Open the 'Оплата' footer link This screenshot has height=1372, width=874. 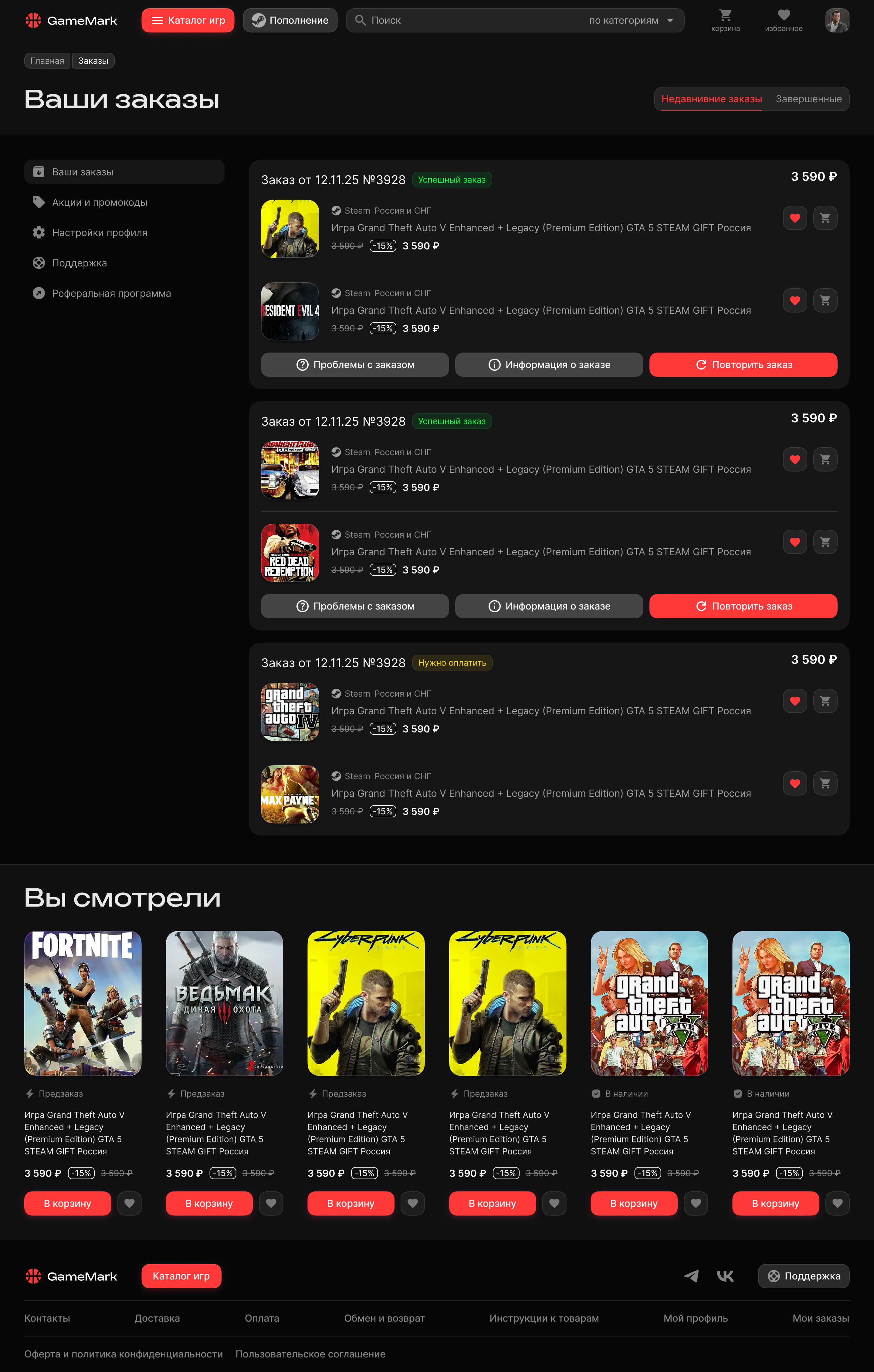[262, 1318]
